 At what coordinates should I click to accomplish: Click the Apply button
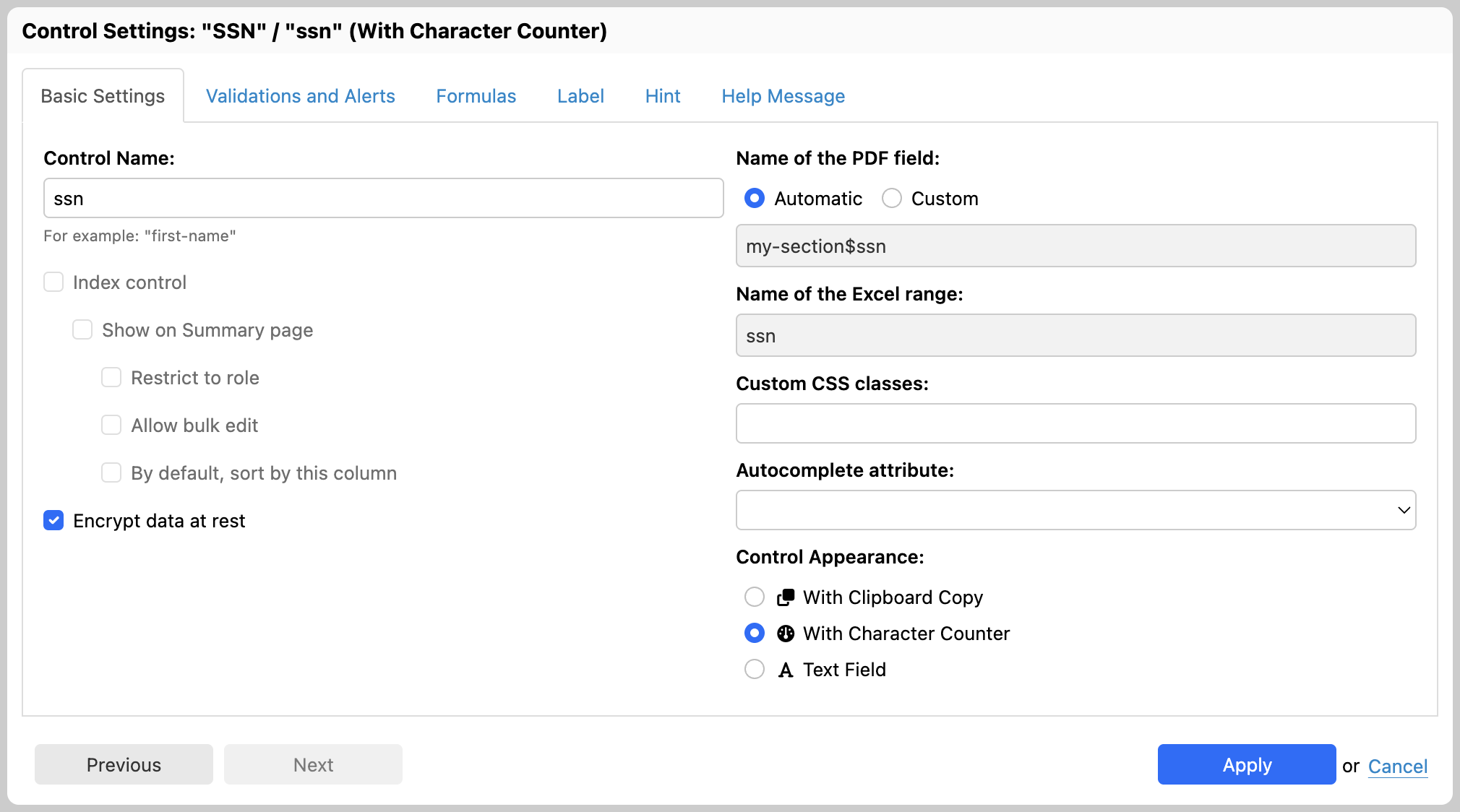click(x=1246, y=764)
